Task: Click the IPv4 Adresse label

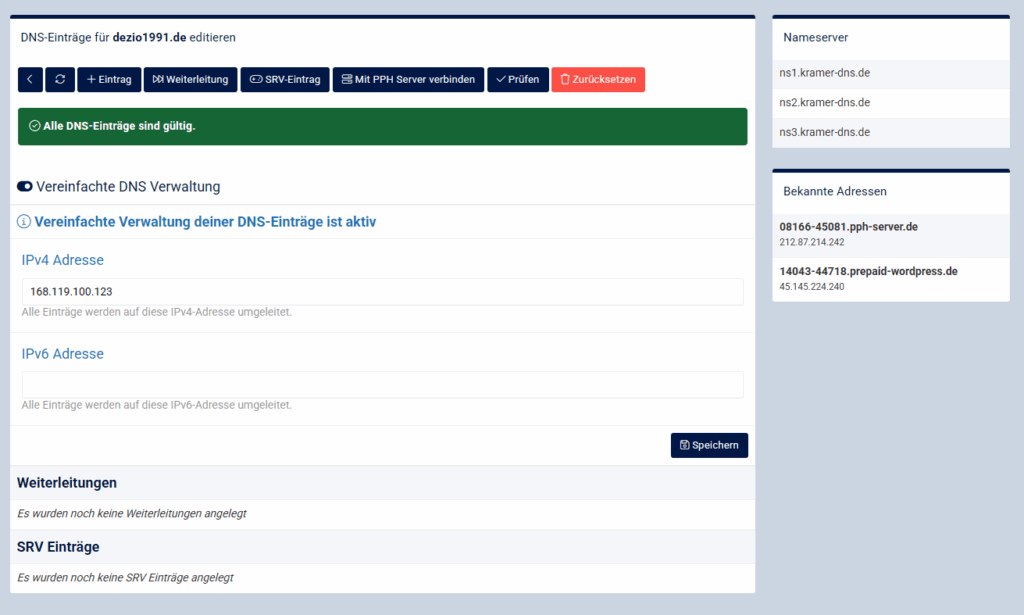Action: [63, 260]
